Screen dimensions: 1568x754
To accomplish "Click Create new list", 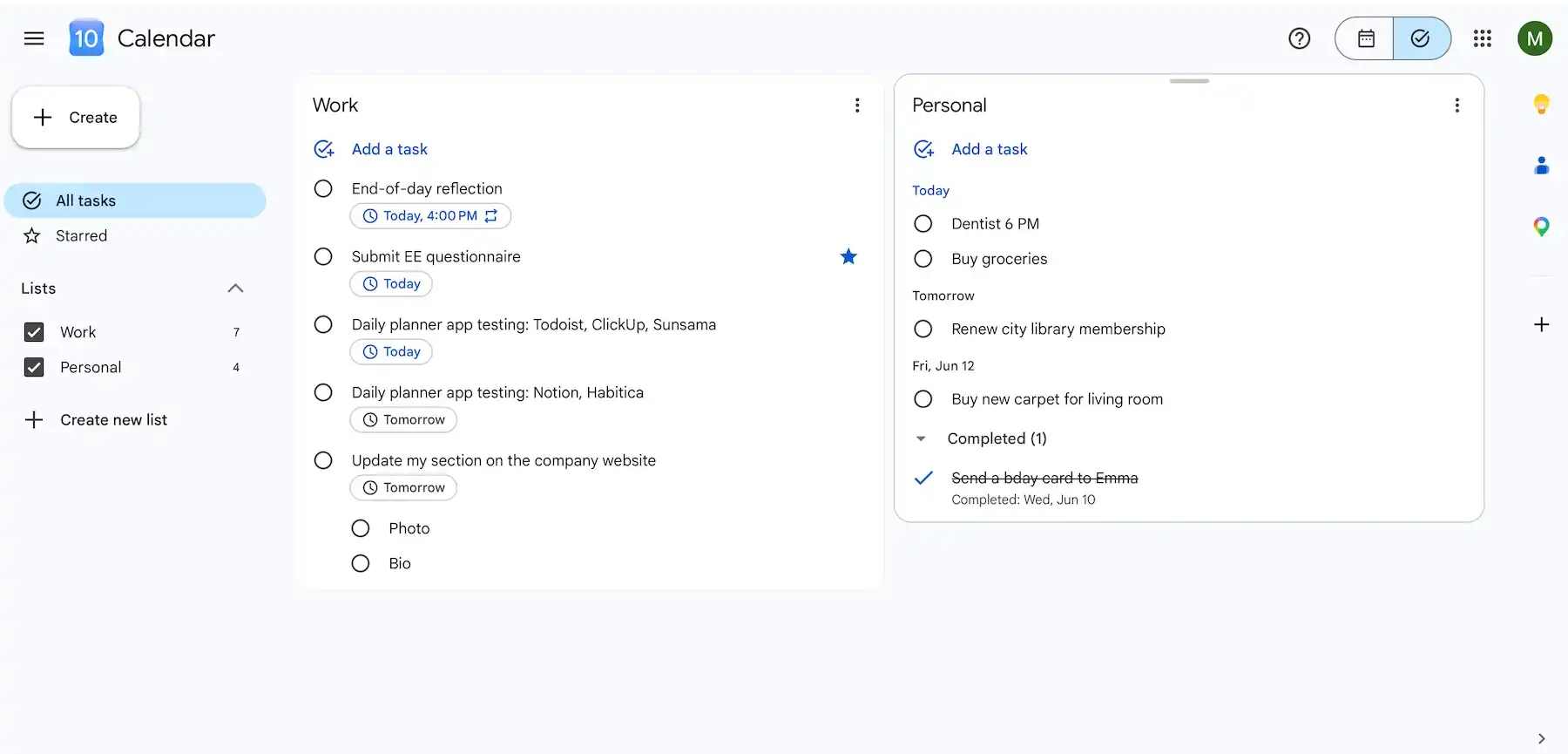I will (96, 420).
